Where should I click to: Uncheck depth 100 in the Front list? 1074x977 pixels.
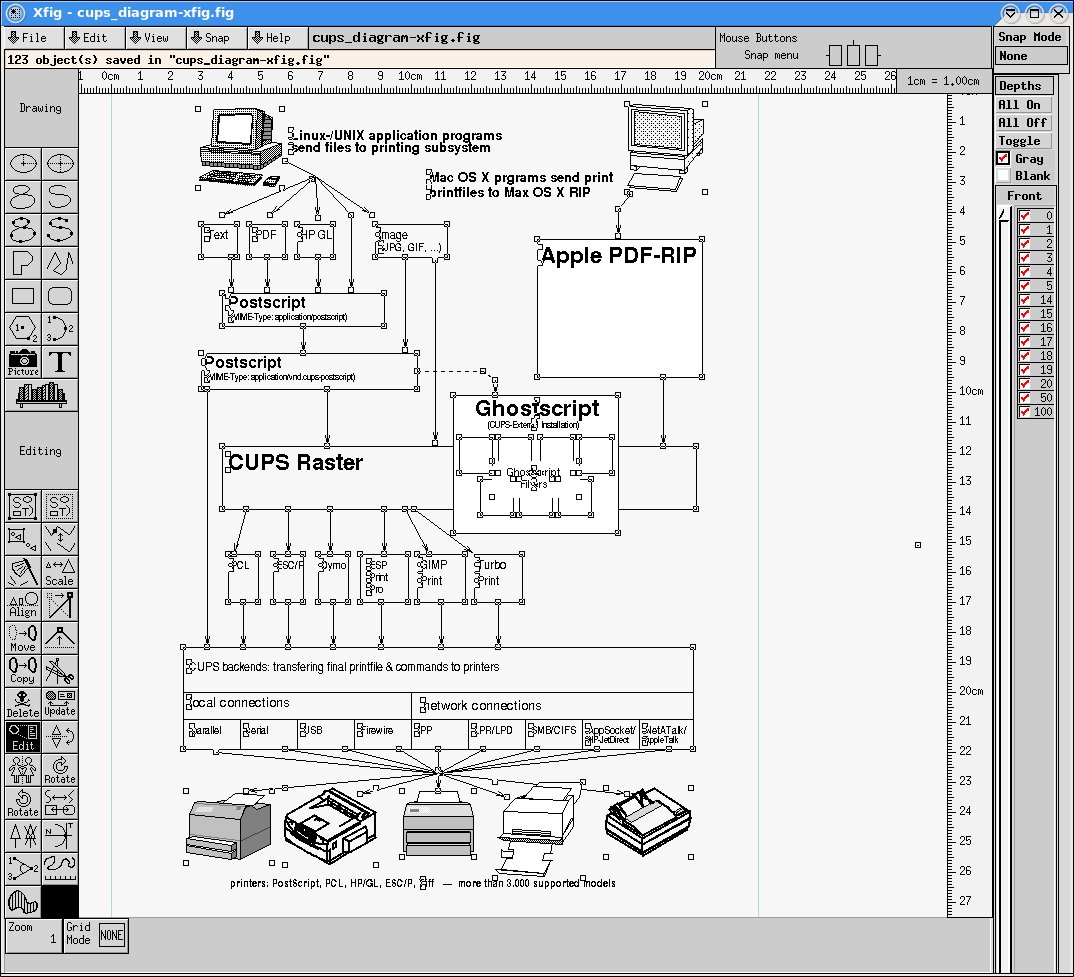[1025, 412]
